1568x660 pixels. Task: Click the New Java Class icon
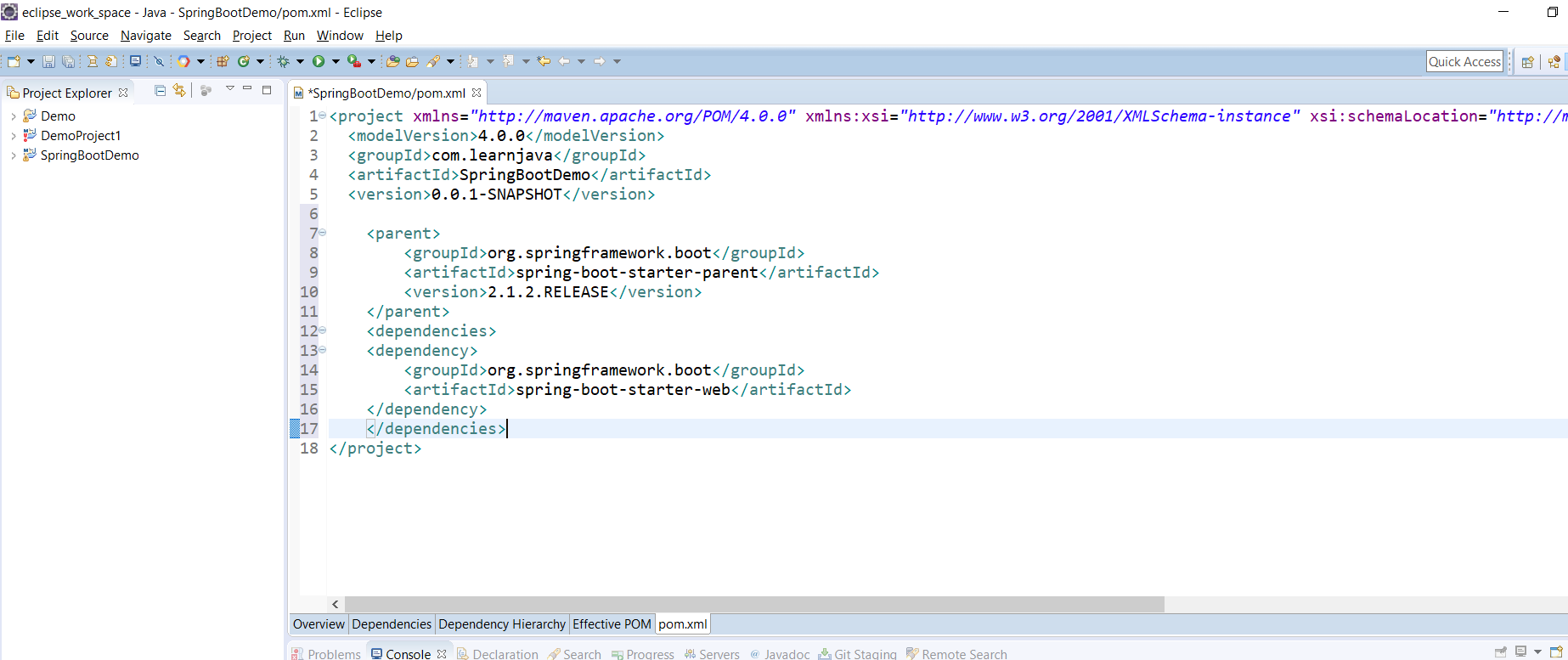(244, 61)
